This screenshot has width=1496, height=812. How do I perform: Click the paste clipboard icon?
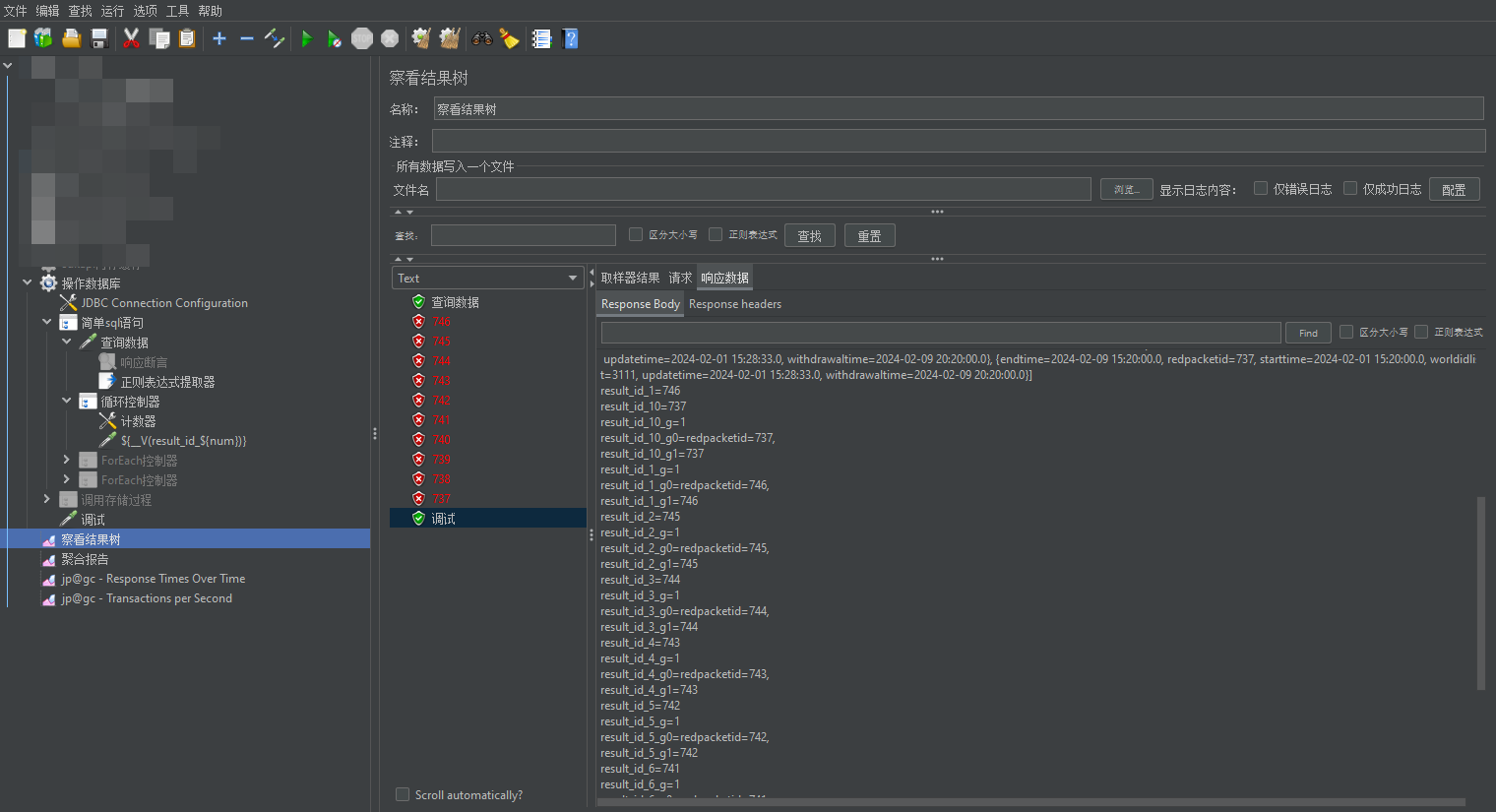(x=187, y=38)
